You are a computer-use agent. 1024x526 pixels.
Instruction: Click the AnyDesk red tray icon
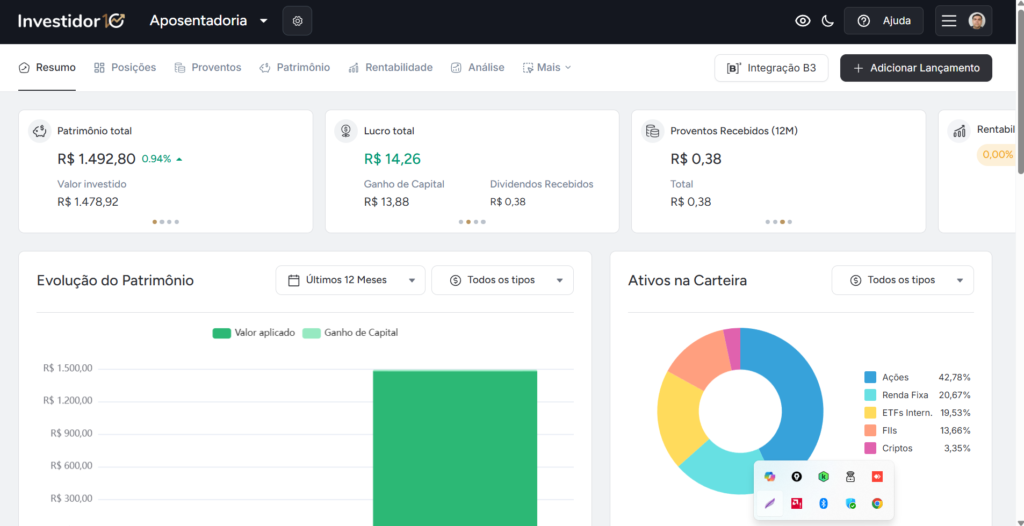877,477
